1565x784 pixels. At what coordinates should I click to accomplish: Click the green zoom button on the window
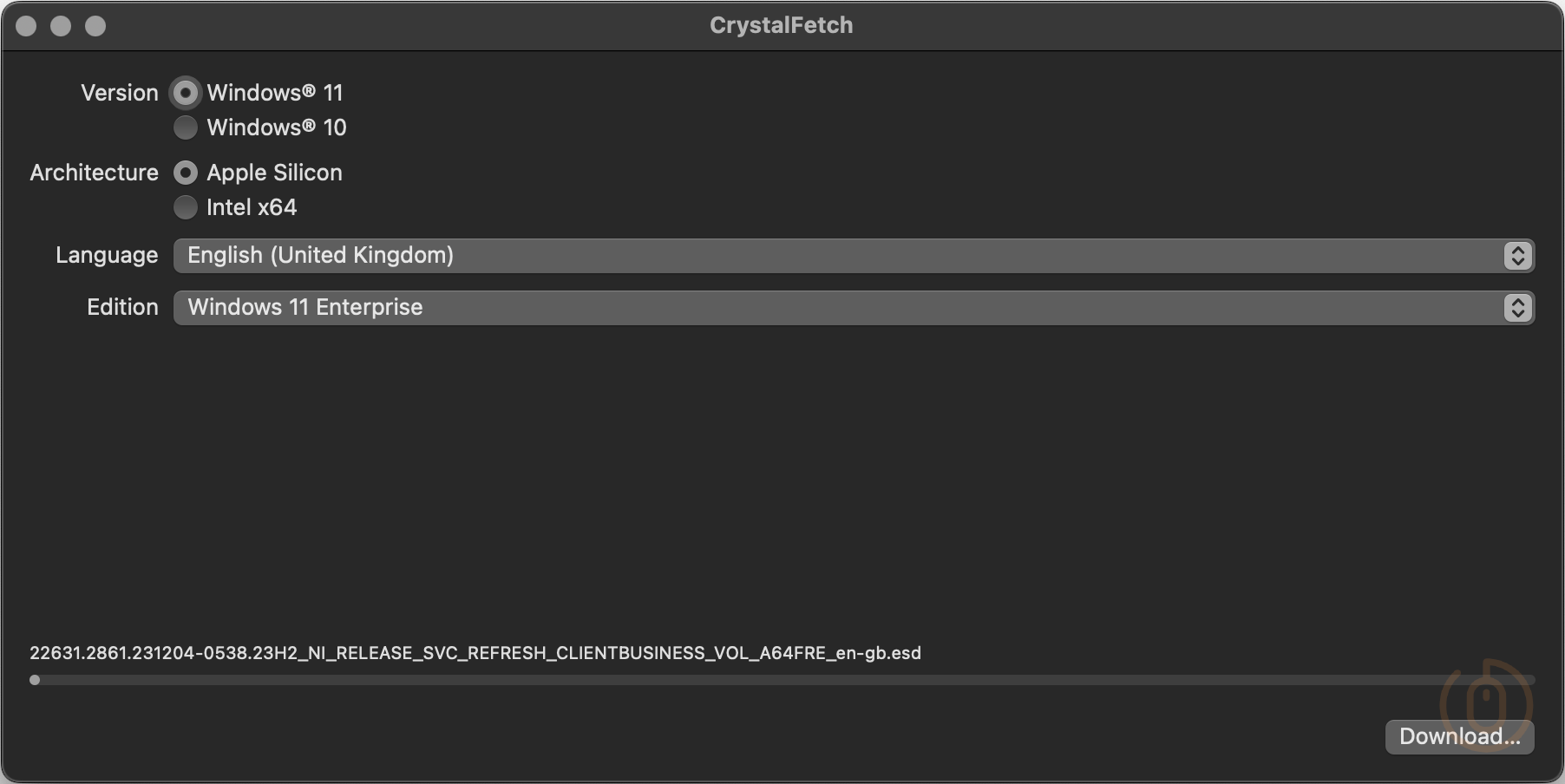[95, 26]
